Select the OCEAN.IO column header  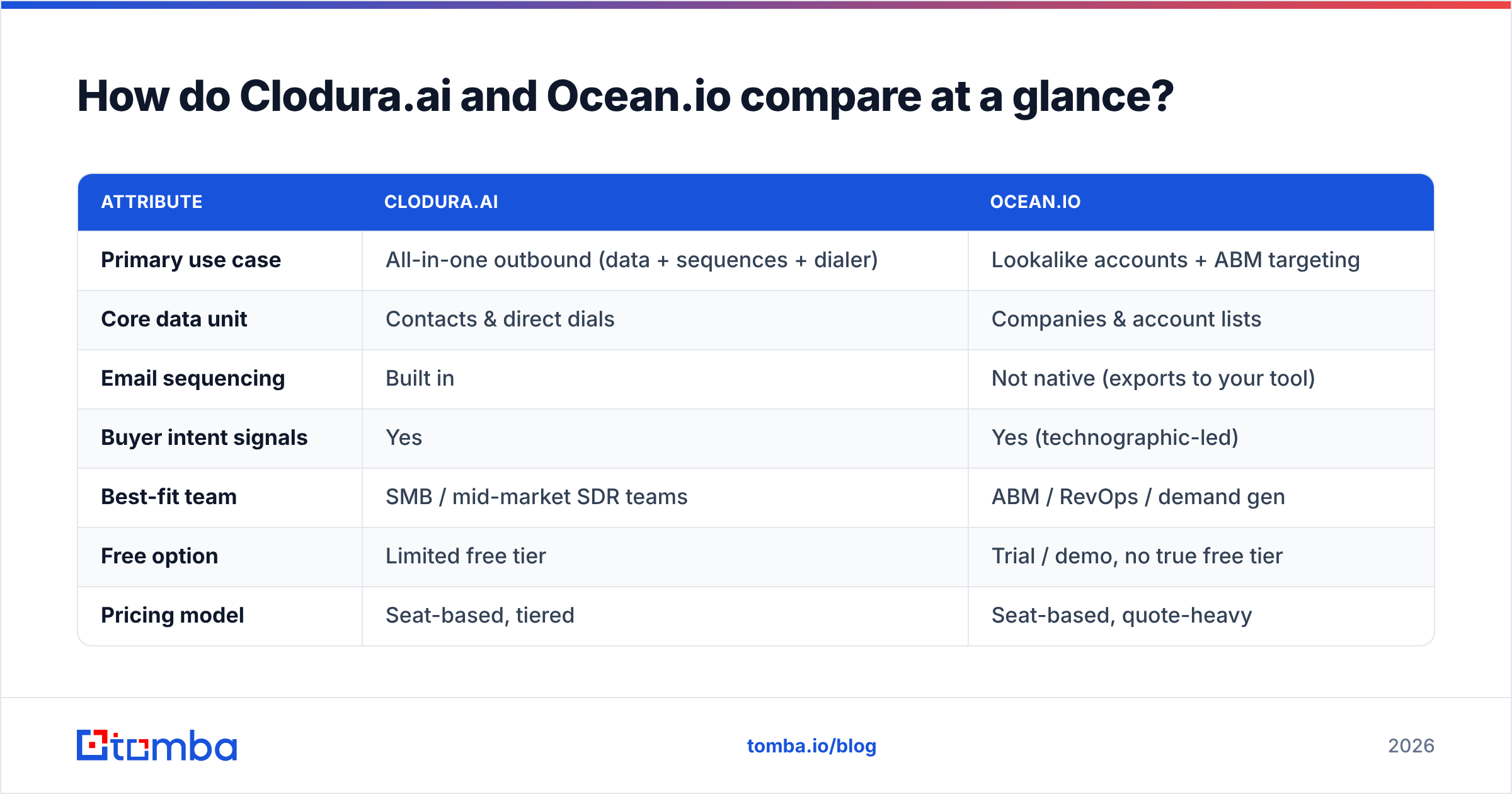click(x=1035, y=202)
